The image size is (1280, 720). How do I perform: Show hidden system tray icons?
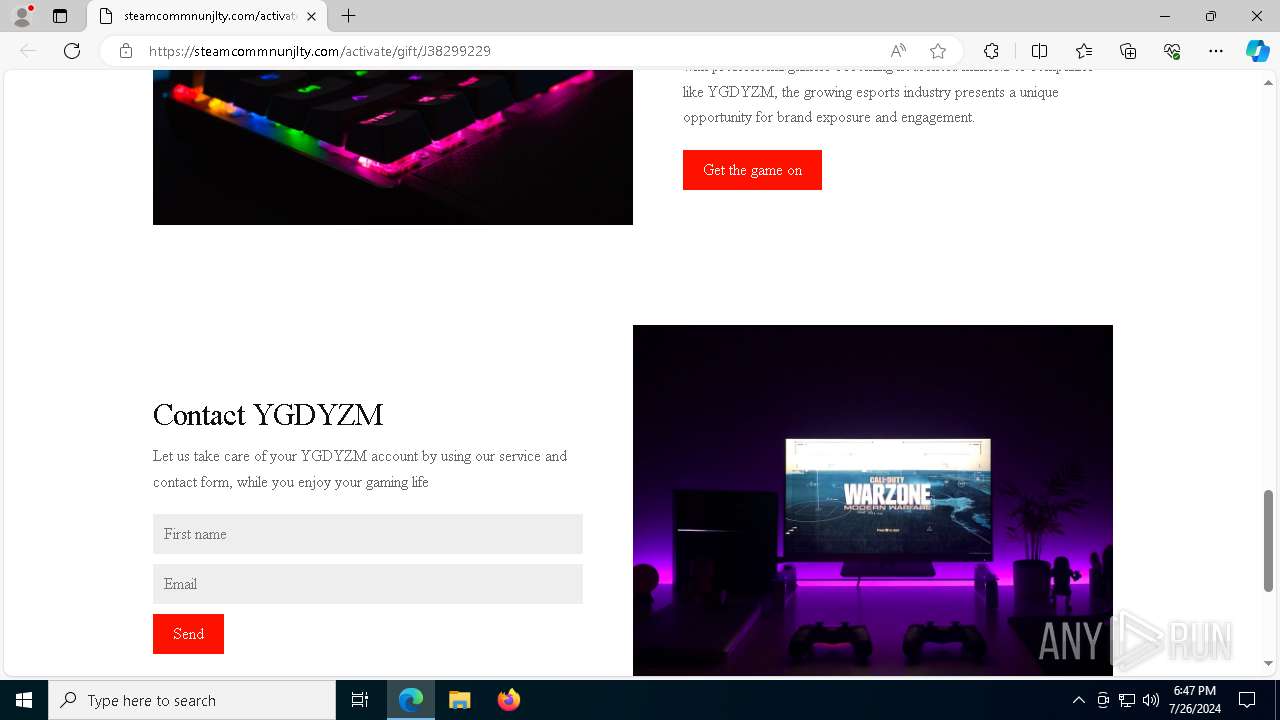(x=1078, y=700)
